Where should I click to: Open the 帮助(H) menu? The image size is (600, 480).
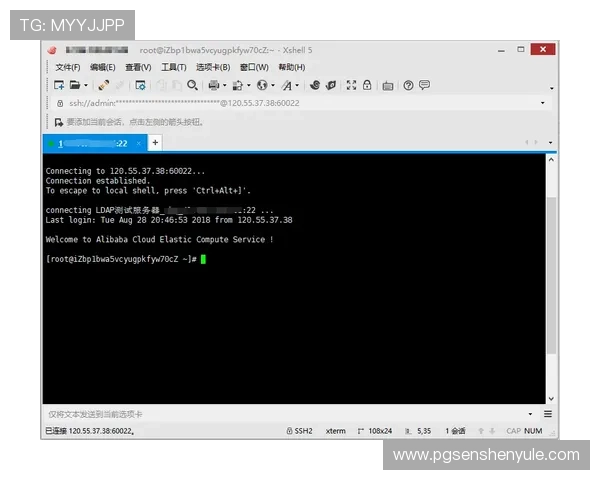tap(292, 67)
